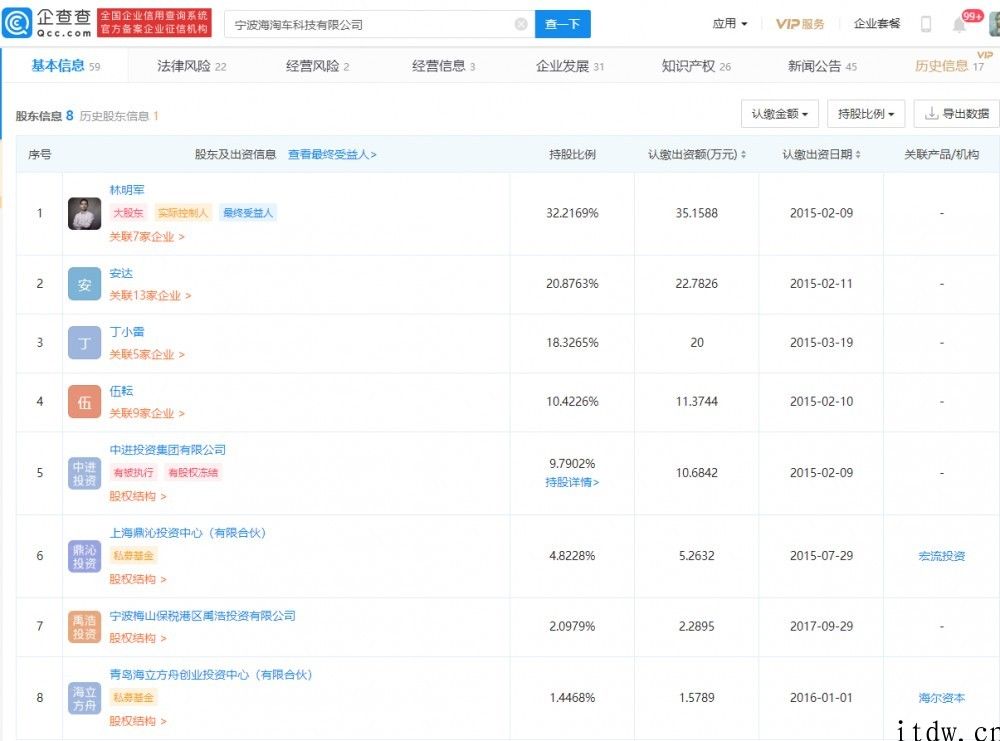Sort by 认缴出资日期 column arrows
Screen dimensions: 1000x741
[858, 154]
